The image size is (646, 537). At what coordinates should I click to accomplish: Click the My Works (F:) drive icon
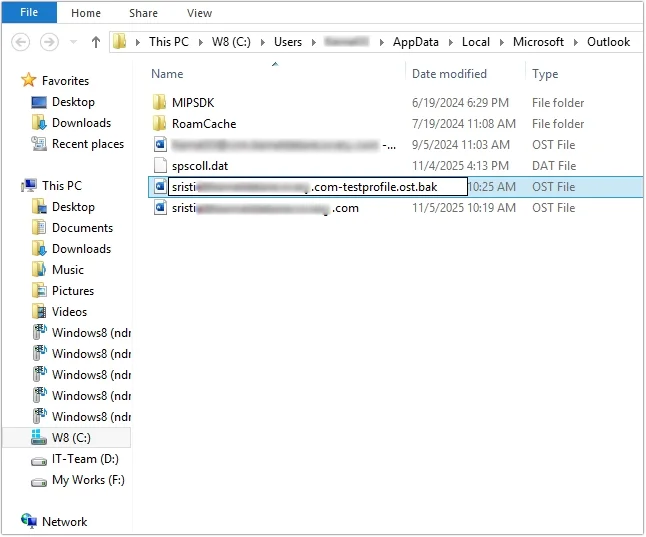click(39, 482)
